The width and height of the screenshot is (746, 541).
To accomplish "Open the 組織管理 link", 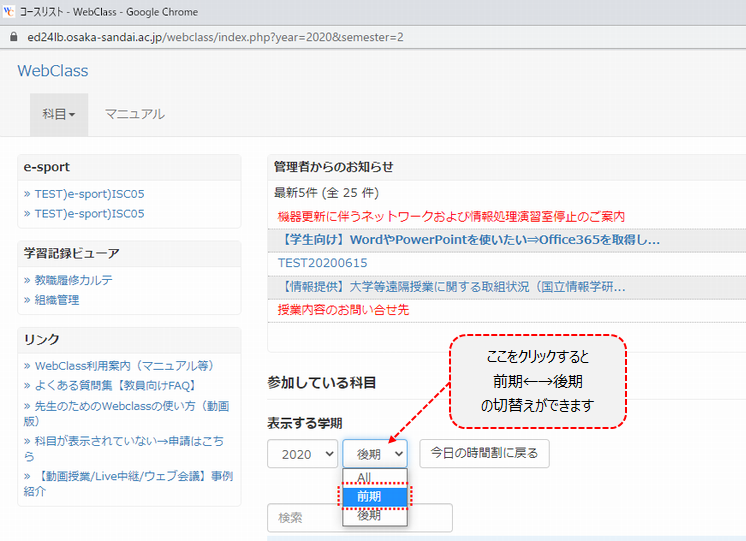I will (57, 300).
